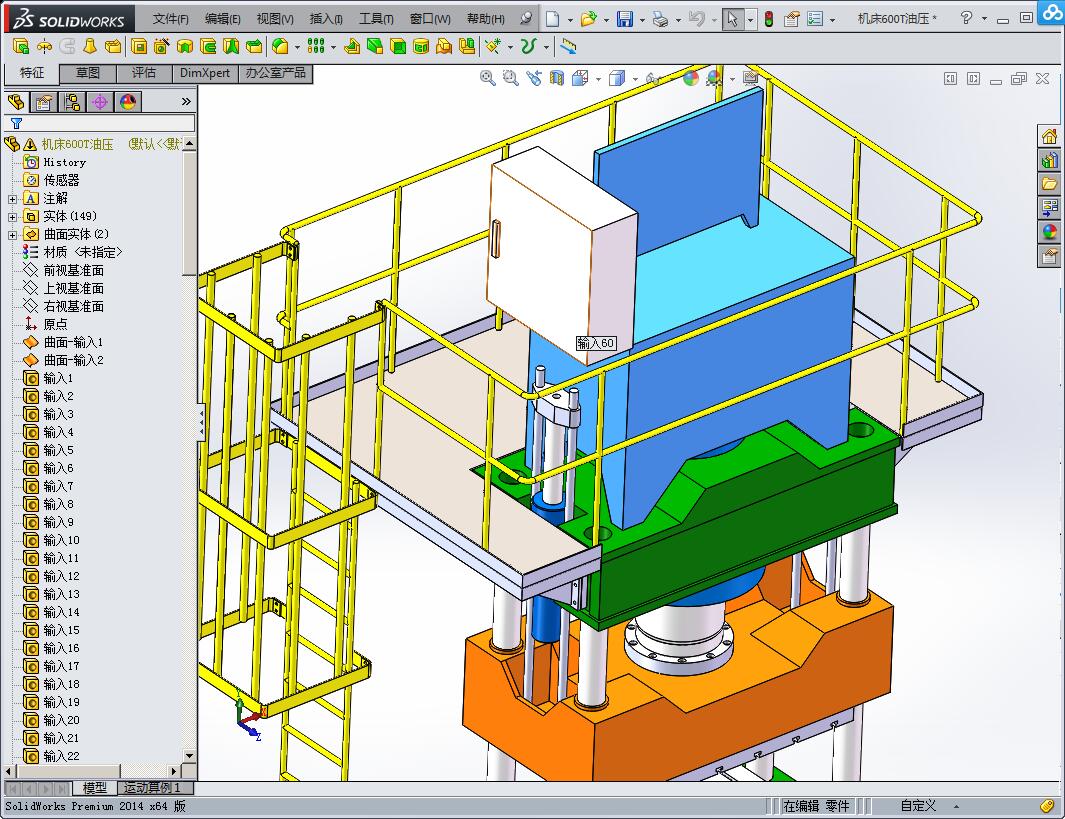Click the Save icon in the top toolbar

point(625,19)
